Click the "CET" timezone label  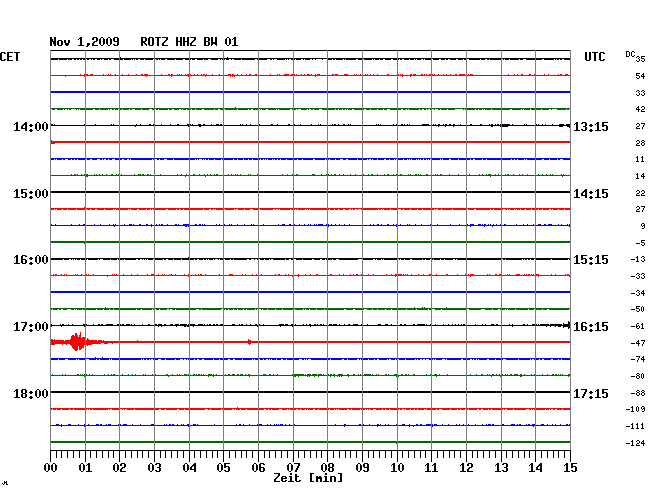(x=10, y=57)
